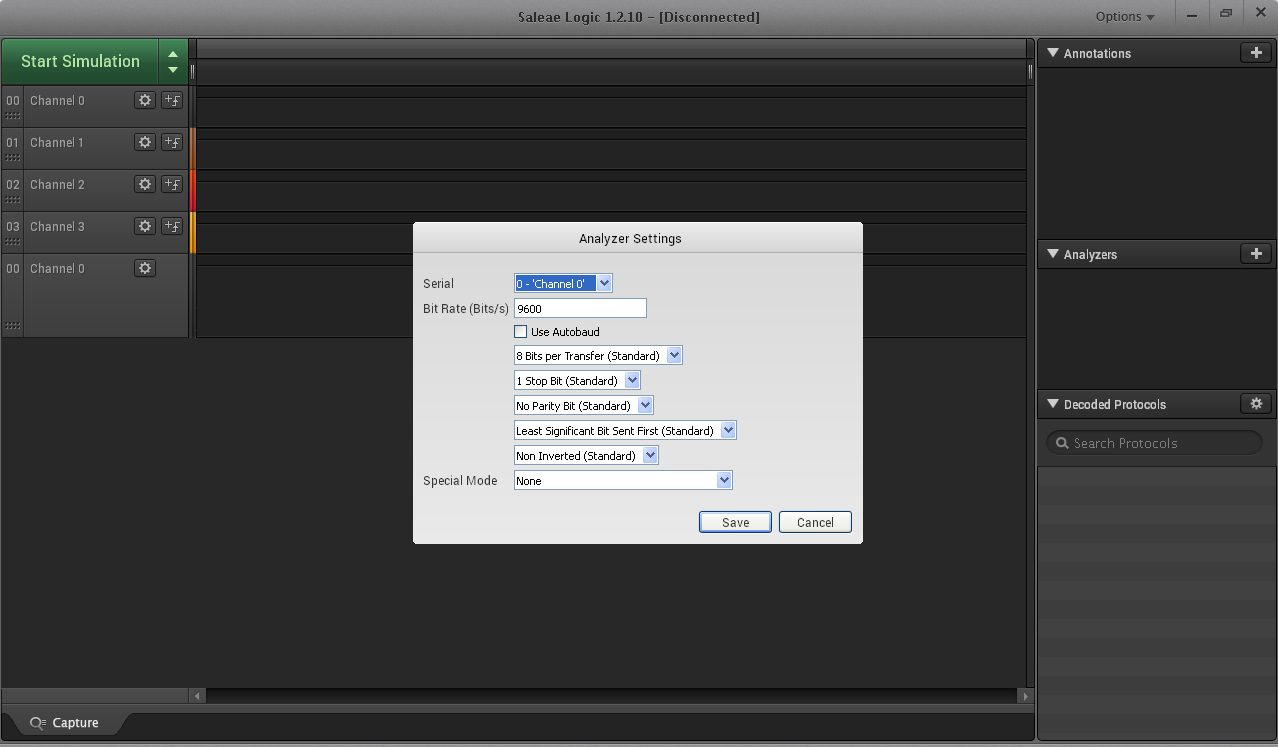Switch to the Capture tab
The height and width of the screenshot is (747, 1278).
coord(64,723)
